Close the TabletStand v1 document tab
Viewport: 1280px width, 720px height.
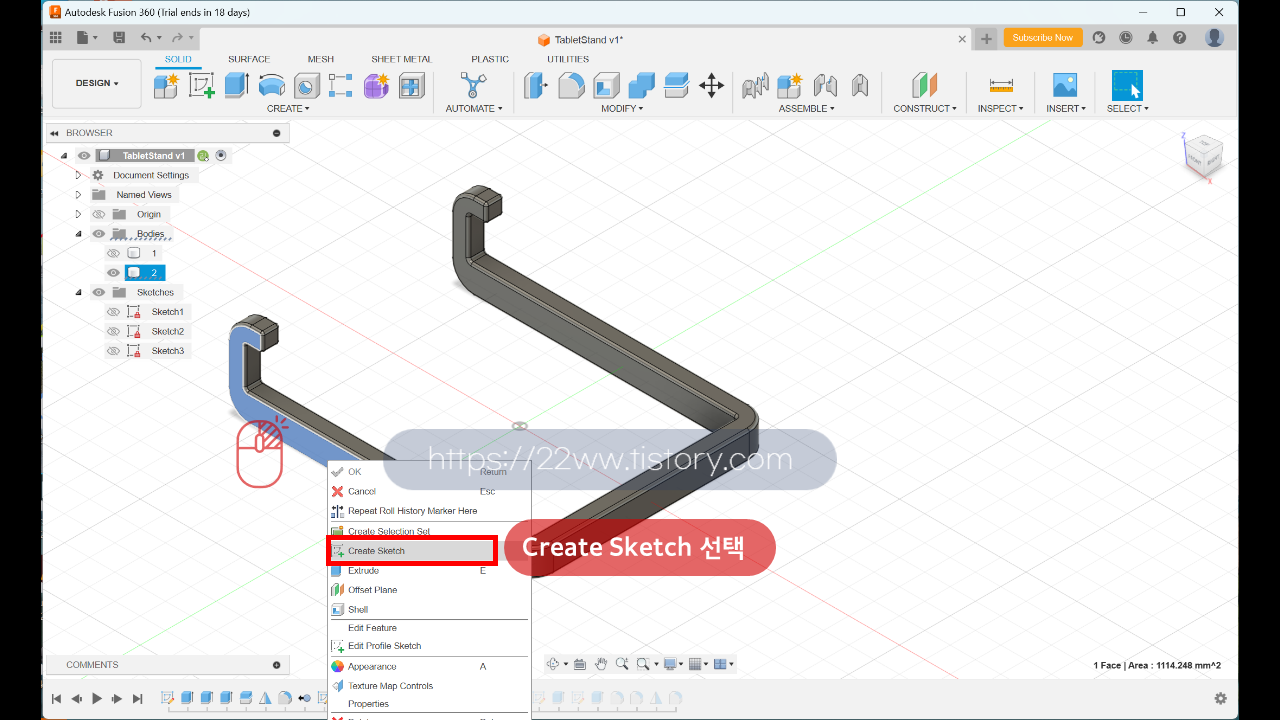pos(963,39)
